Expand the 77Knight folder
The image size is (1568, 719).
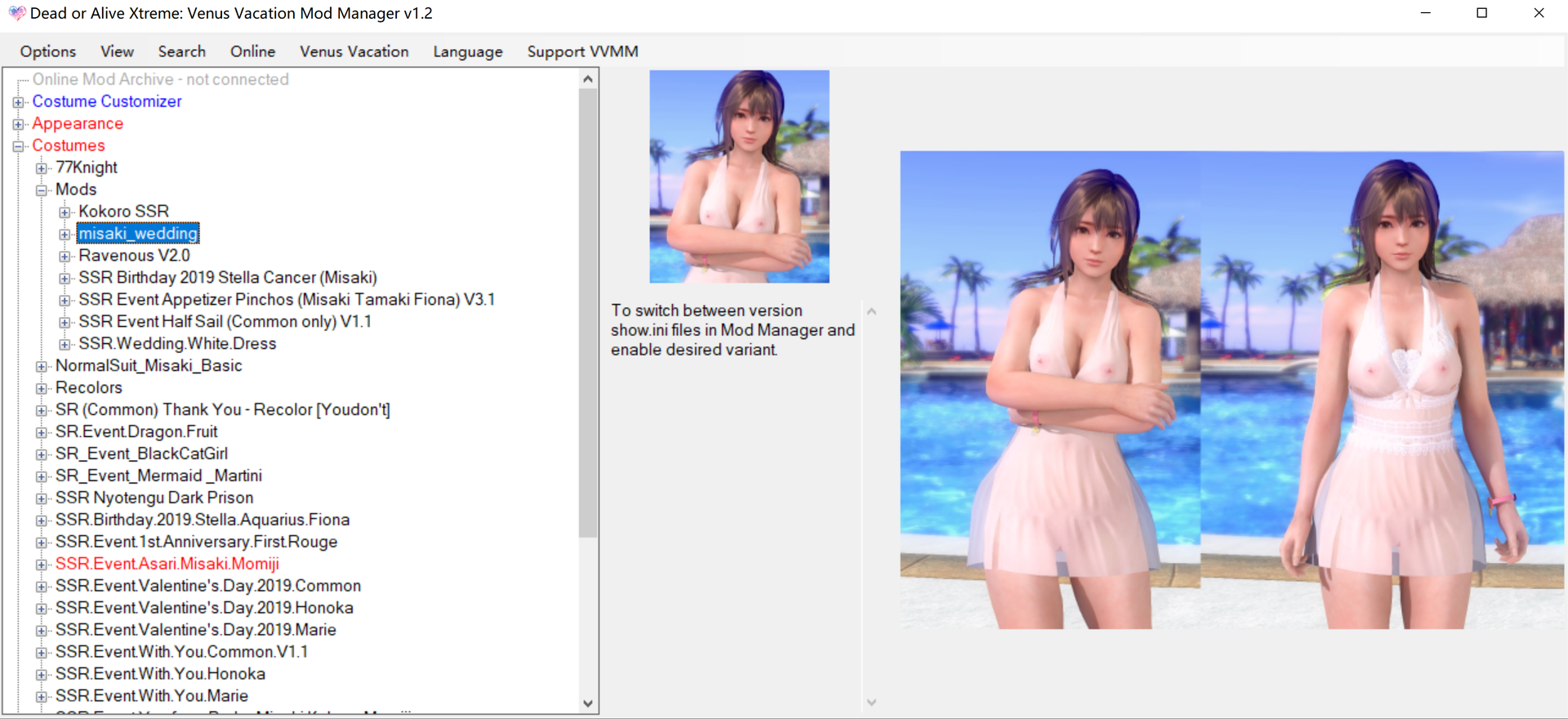tap(42, 168)
